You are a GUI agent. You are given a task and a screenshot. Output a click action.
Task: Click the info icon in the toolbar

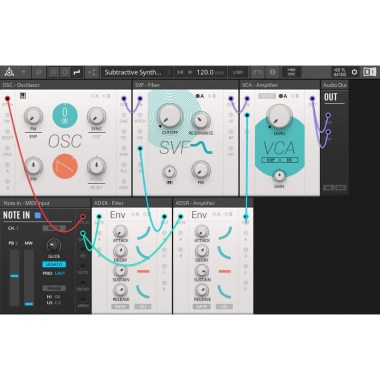click(x=272, y=72)
